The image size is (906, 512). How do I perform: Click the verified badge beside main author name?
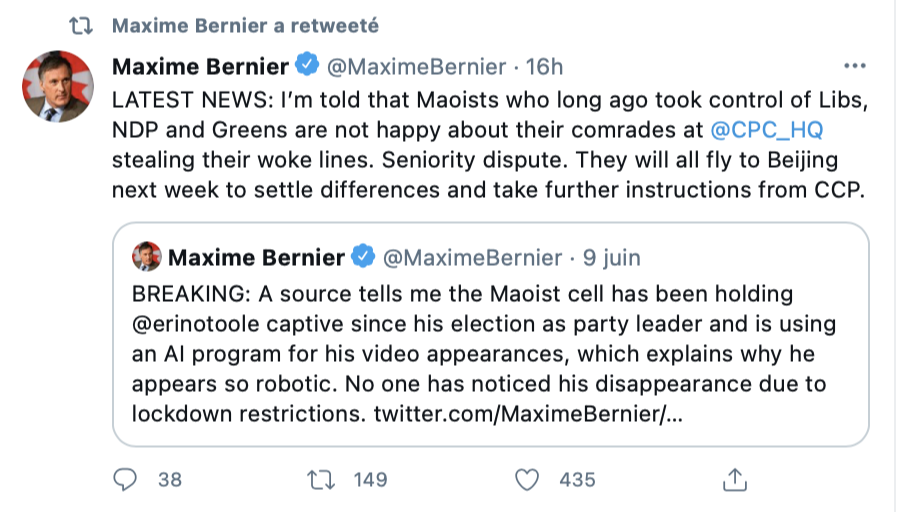coord(309,67)
